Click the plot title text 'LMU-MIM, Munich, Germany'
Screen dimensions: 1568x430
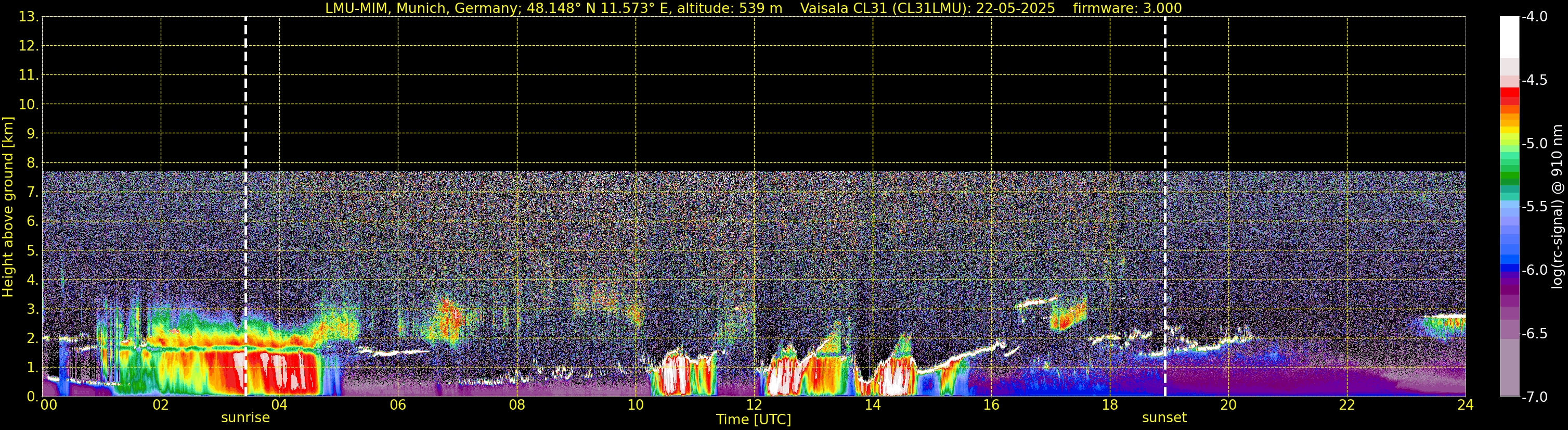pos(421,8)
